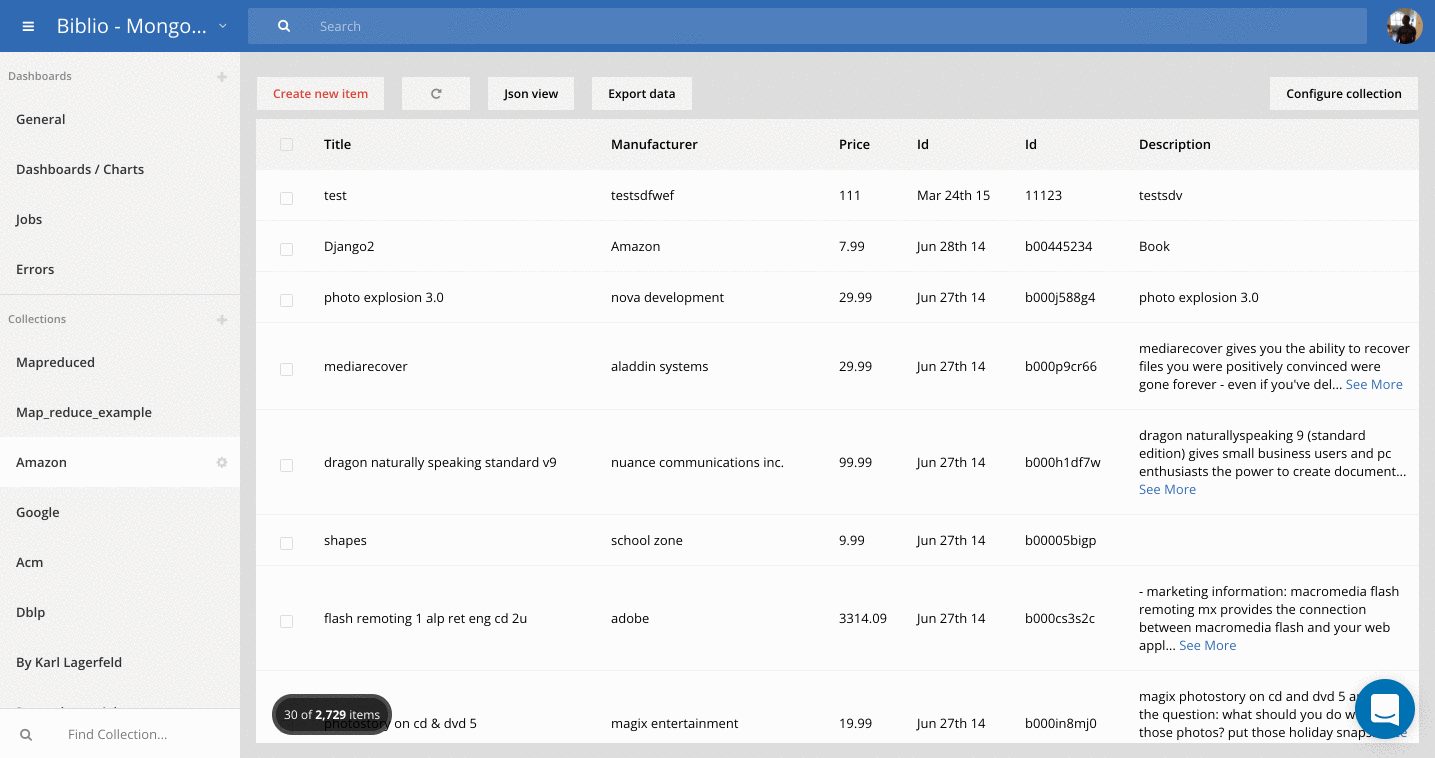Click the Django2 title cell
The height and width of the screenshot is (758, 1435).
coord(349,246)
